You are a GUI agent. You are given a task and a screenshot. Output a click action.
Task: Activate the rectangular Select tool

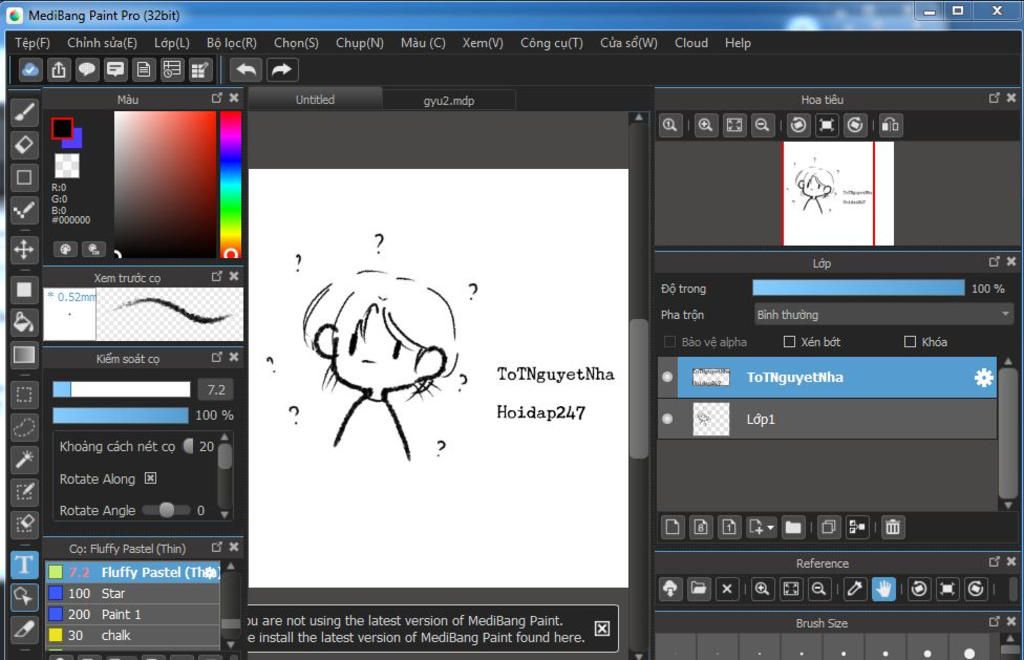[x=24, y=394]
